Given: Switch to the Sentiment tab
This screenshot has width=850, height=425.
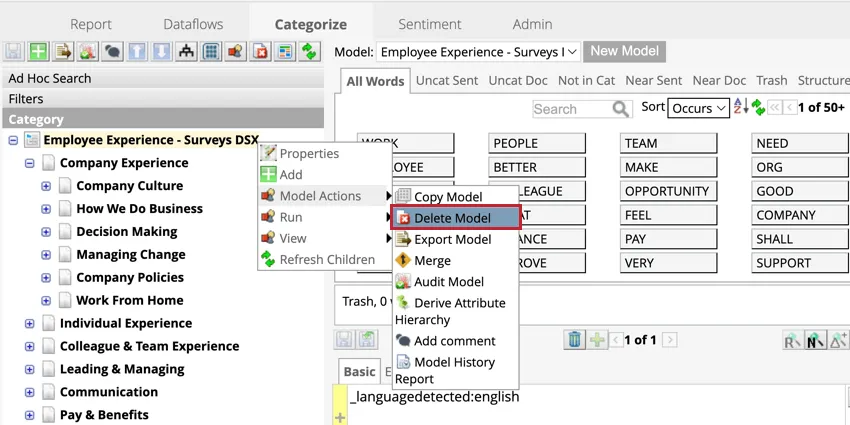Looking at the screenshot, I should [x=430, y=24].
